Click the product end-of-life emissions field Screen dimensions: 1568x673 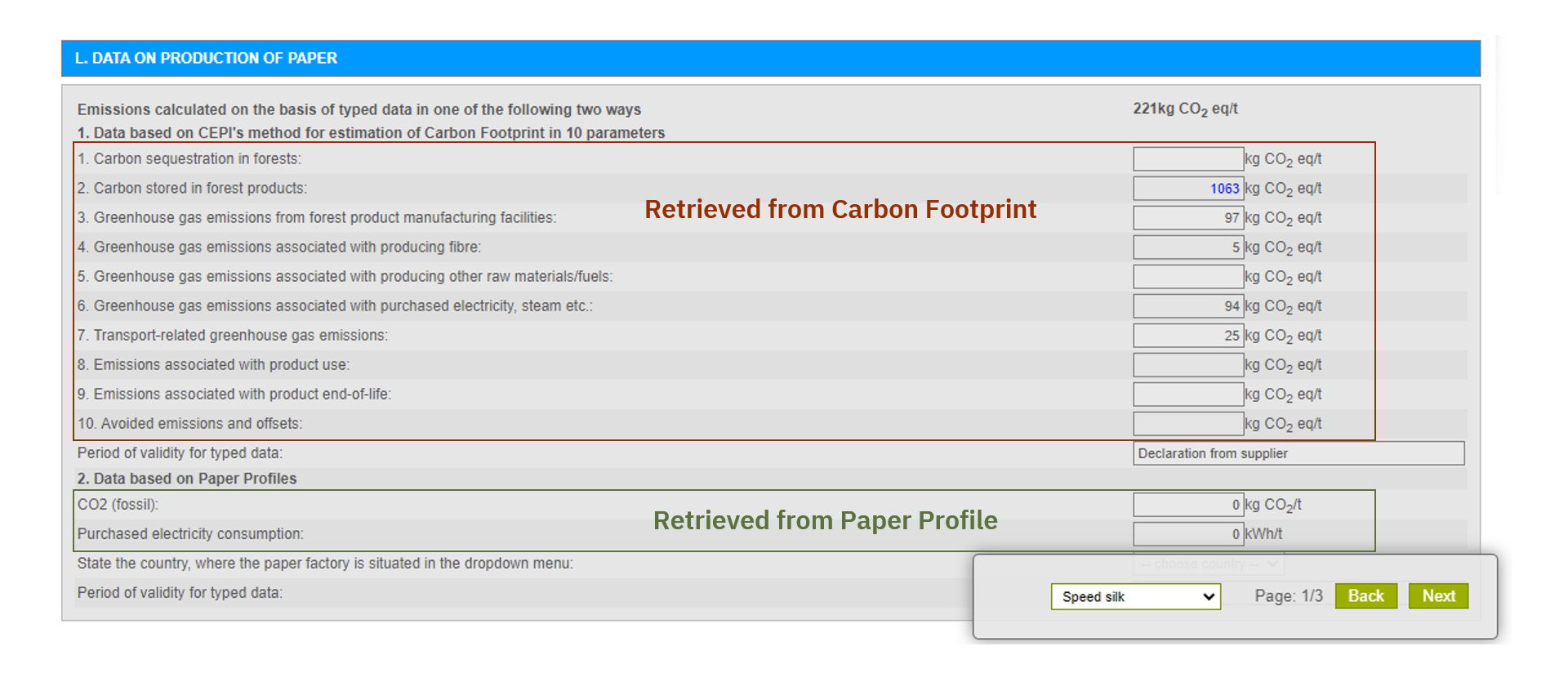coord(1187,394)
